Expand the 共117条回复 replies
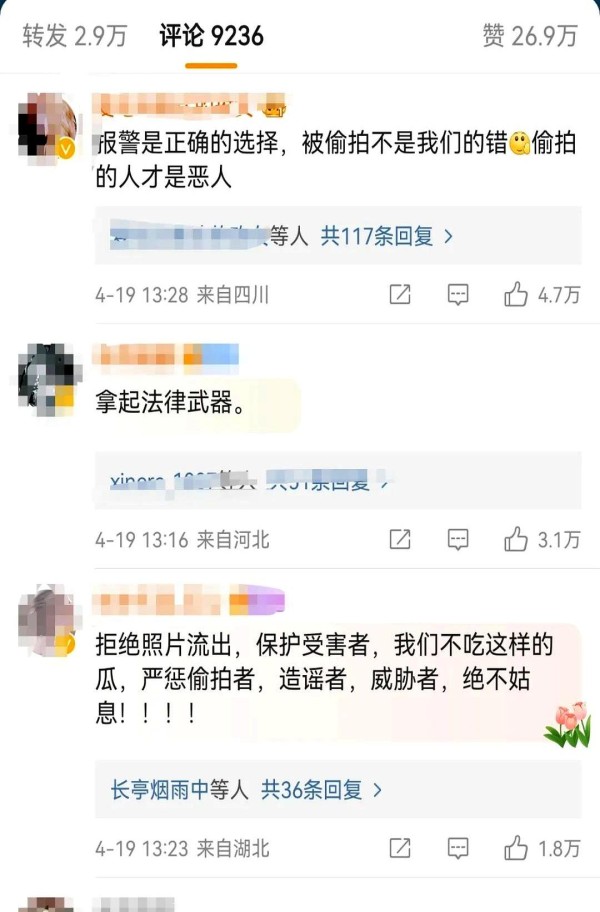600x912 pixels. [387, 236]
